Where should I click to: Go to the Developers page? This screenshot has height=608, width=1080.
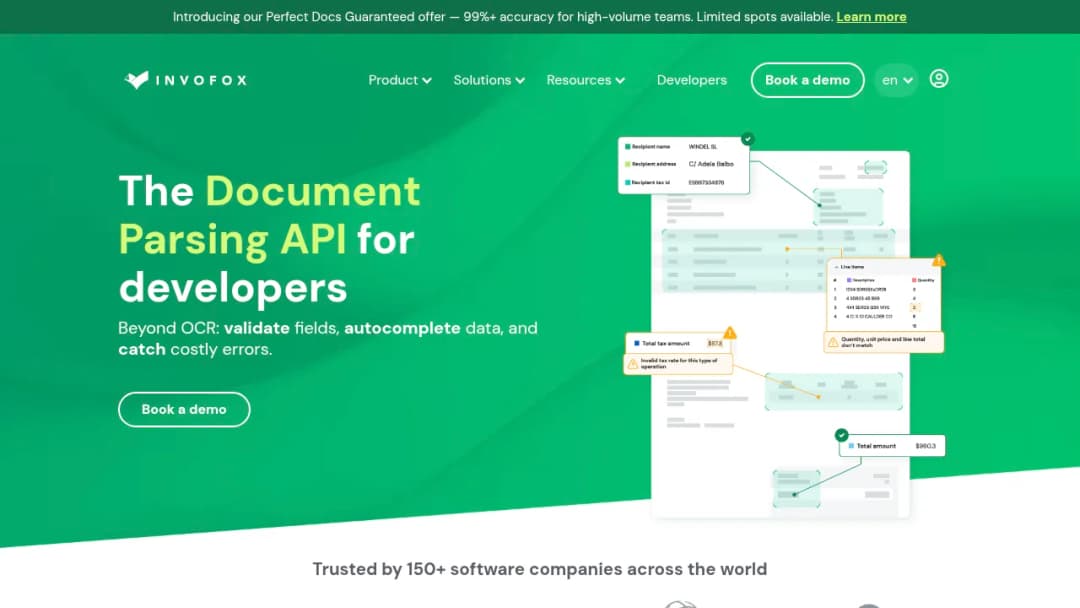point(692,80)
